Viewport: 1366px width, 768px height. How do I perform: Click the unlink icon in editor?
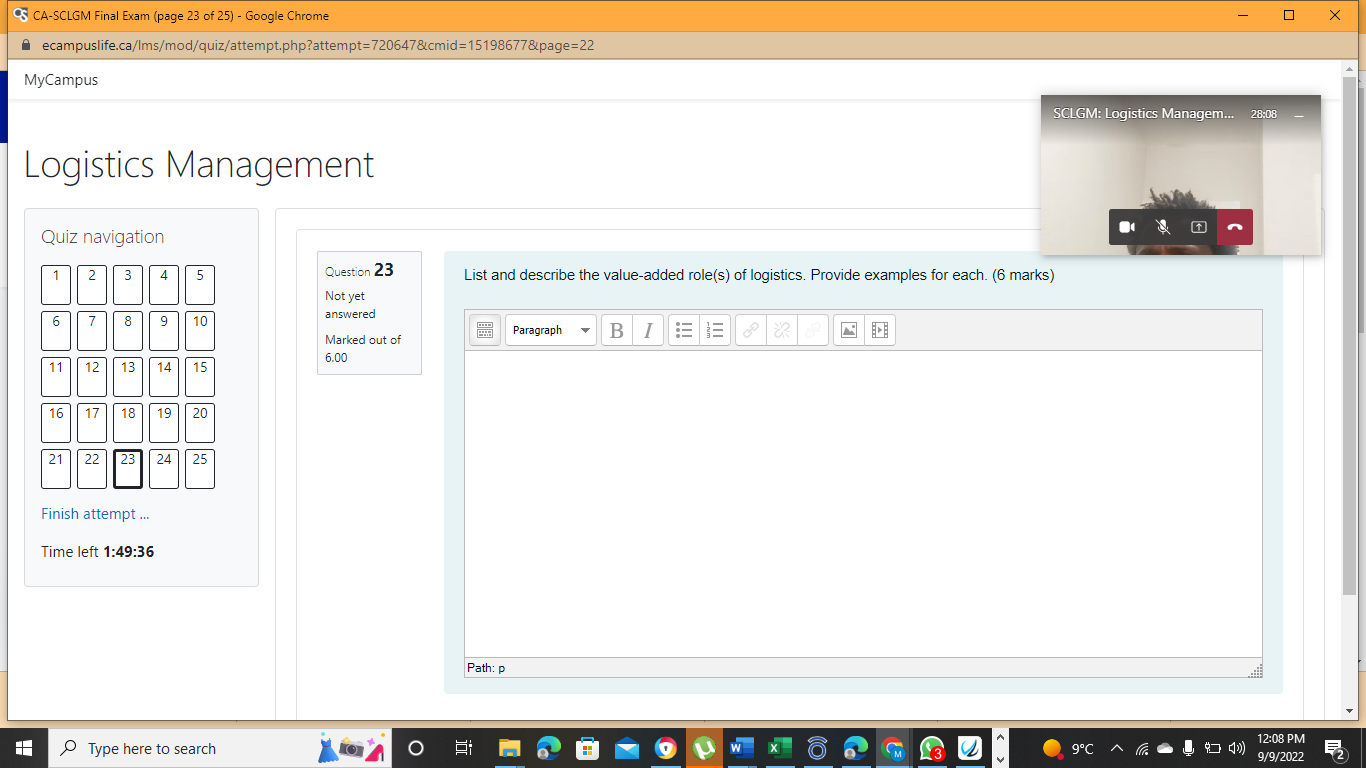[782, 330]
